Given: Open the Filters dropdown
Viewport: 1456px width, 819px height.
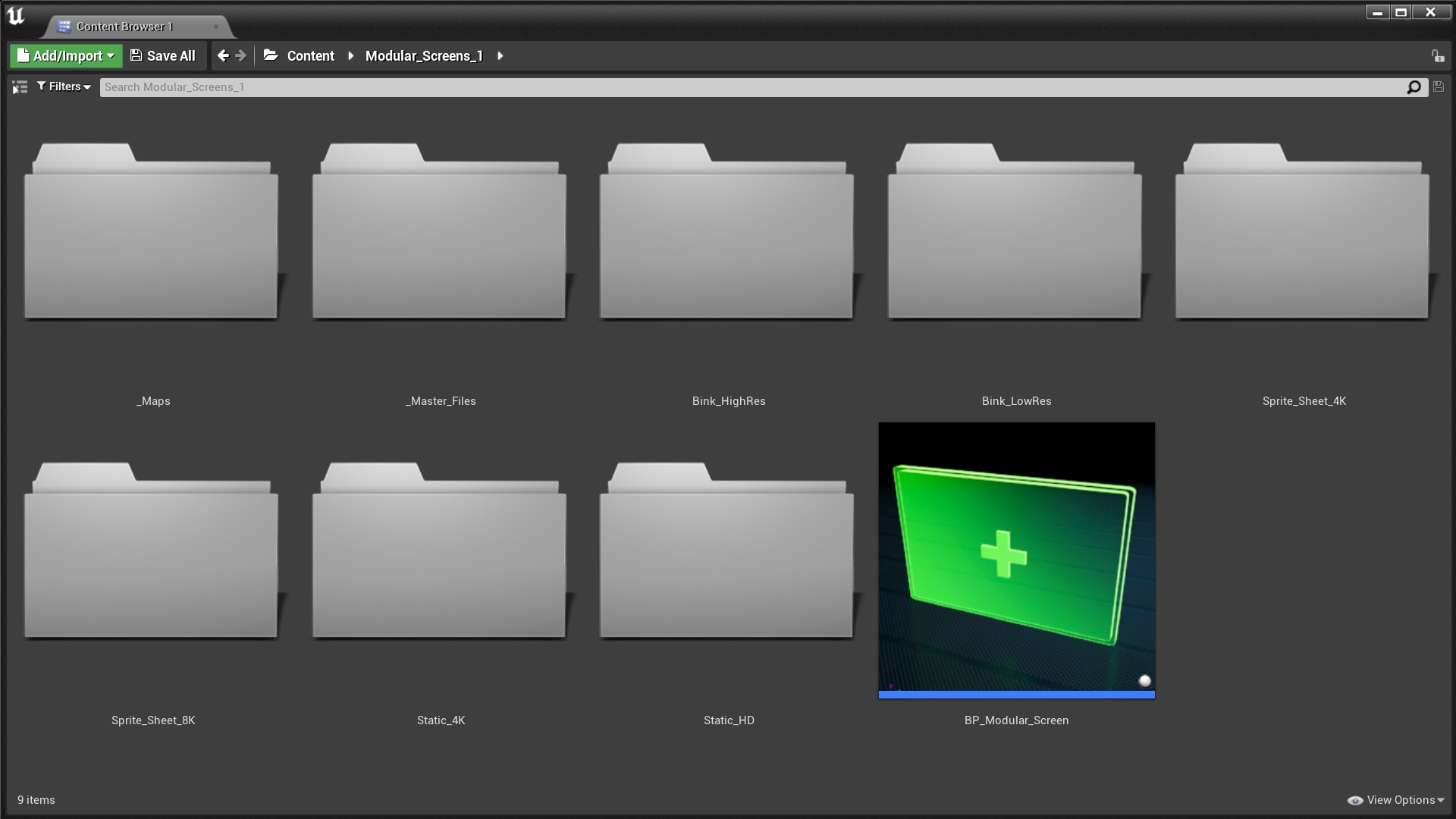Looking at the screenshot, I should pos(64,86).
